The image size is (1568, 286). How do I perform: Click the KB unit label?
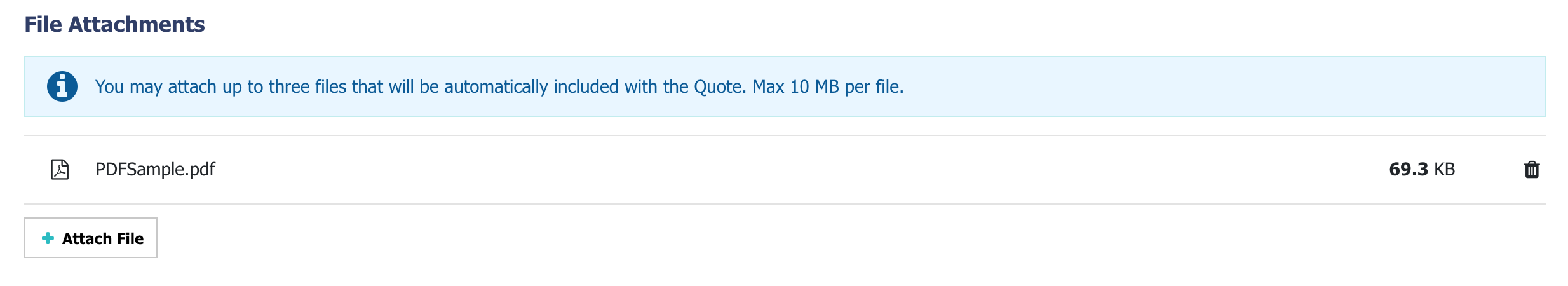[1444, 170]
